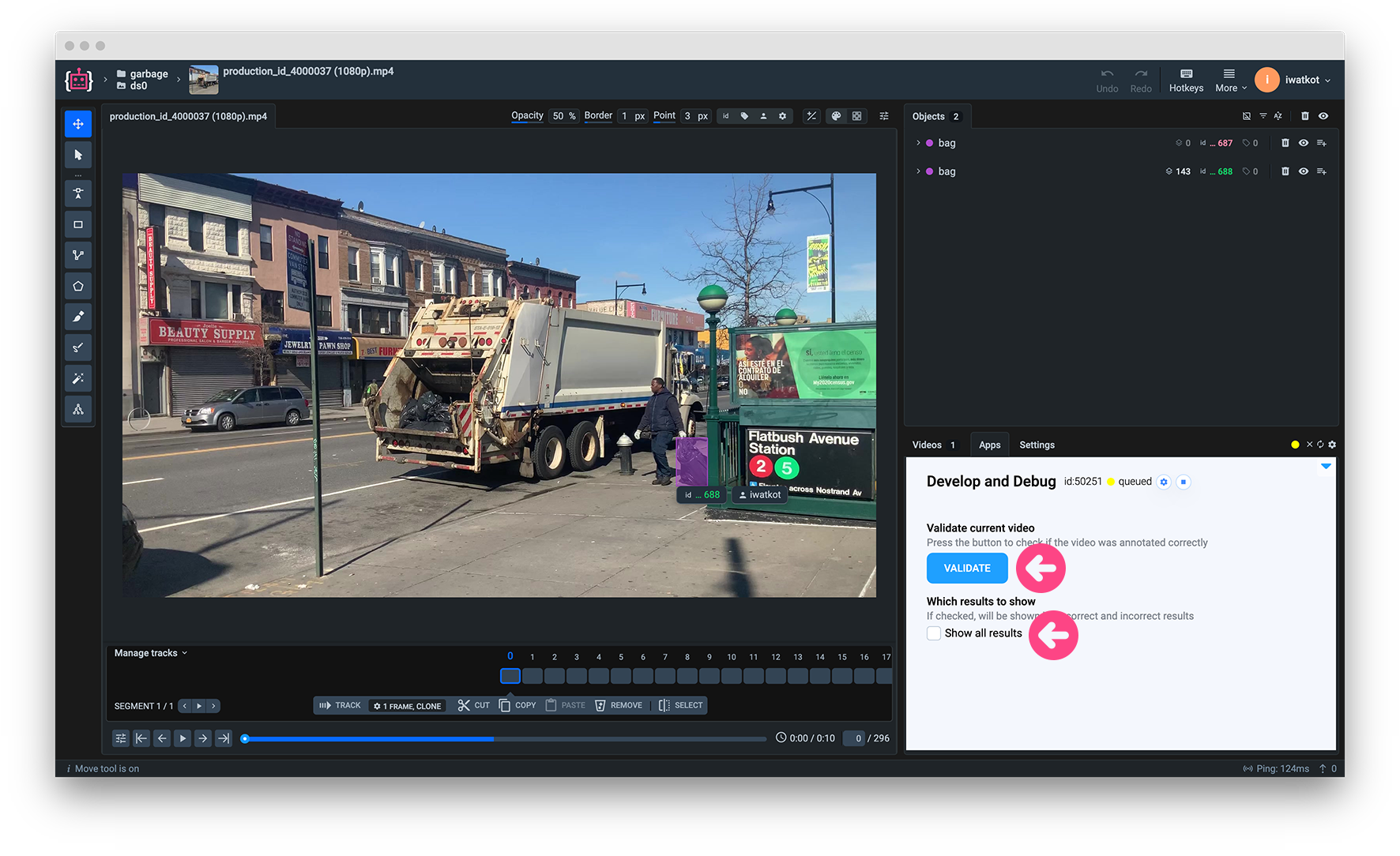Click the A-Z sort icon in Objects panel
The width and height of the screenshot is (1400, 856).
(1278, 116)
